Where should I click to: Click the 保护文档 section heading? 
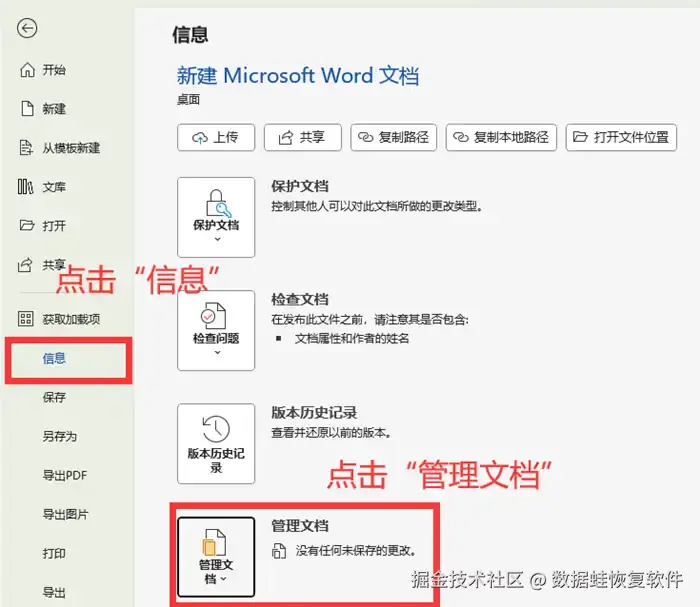pyautogui.click(x=300, y=186)
